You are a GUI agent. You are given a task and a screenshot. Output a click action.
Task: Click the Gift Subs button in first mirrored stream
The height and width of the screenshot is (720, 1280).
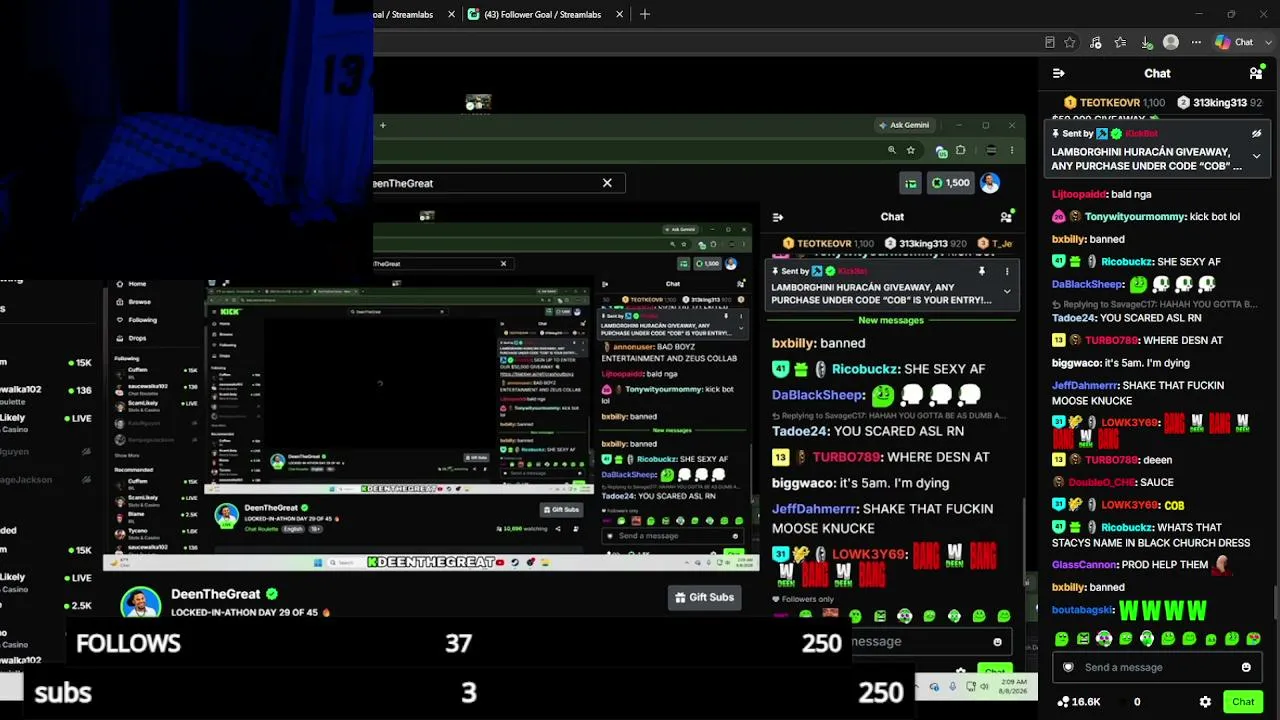click(705, 597)
